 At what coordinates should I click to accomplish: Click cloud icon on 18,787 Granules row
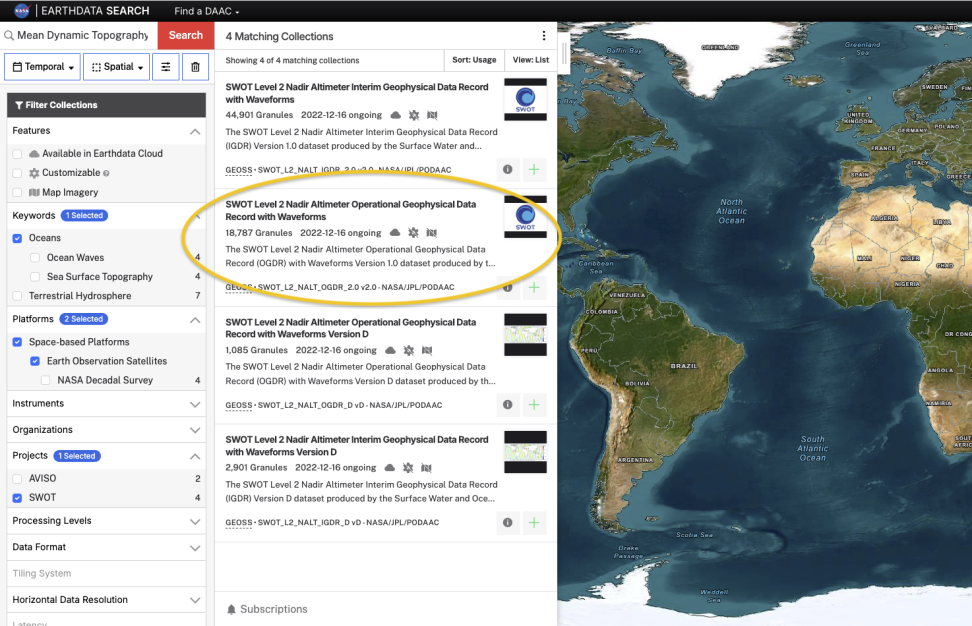[x=395, y=232]
